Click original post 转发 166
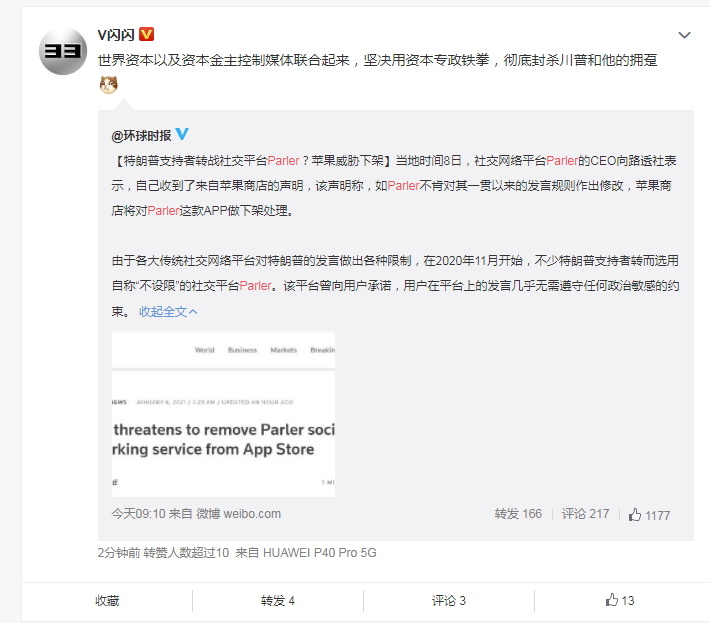 (518, 514)
